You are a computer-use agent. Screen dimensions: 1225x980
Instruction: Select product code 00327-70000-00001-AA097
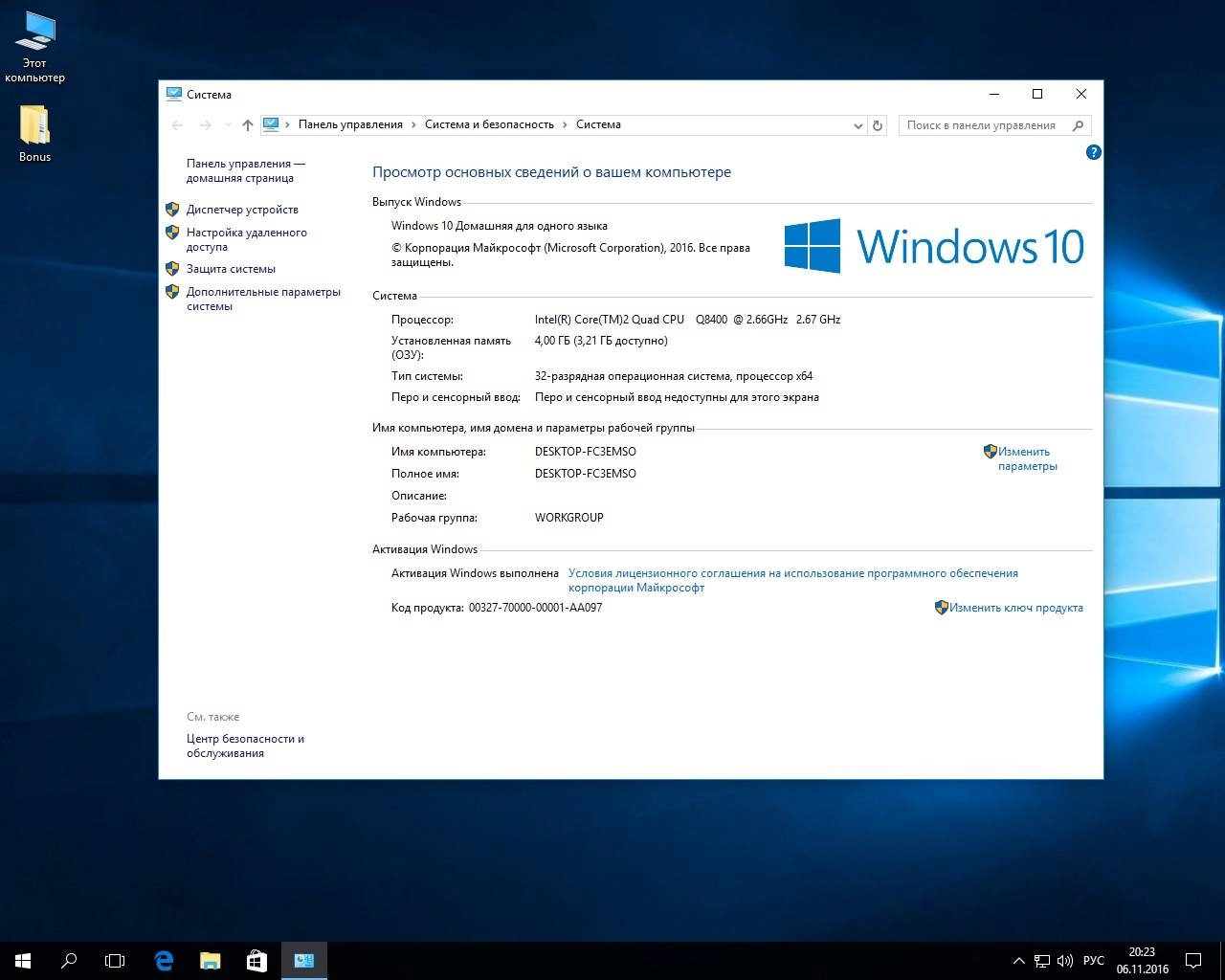(x=535, y=608)
